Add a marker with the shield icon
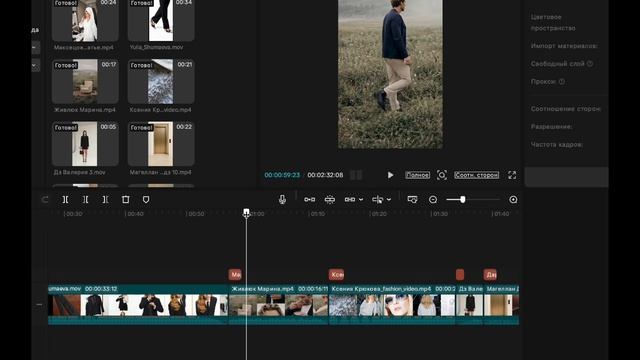Viewport: 640px width, 360px height. [146, 200]
